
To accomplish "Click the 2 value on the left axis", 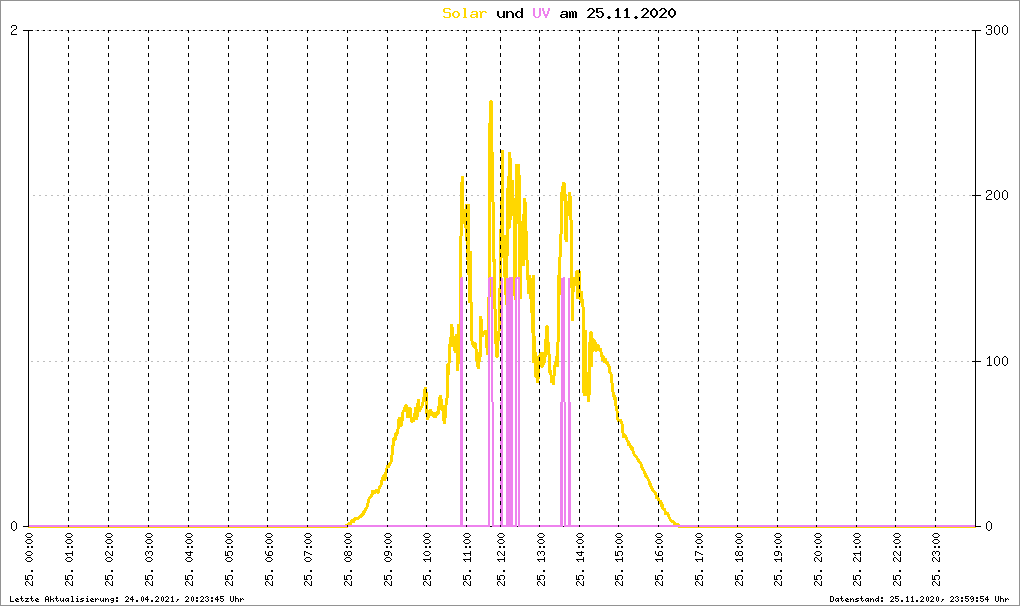I will point(14,30).
